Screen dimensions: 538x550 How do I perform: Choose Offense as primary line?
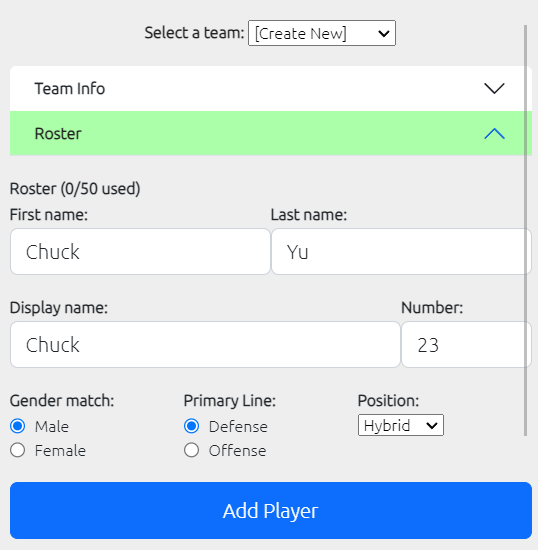point(191,450)
